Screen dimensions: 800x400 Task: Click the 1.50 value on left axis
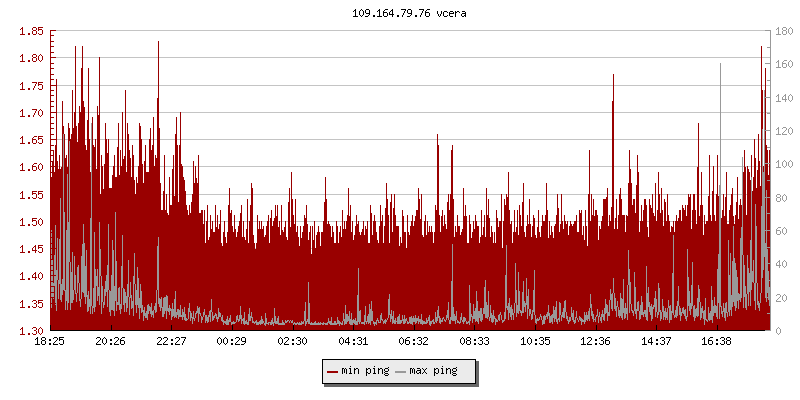30,222
